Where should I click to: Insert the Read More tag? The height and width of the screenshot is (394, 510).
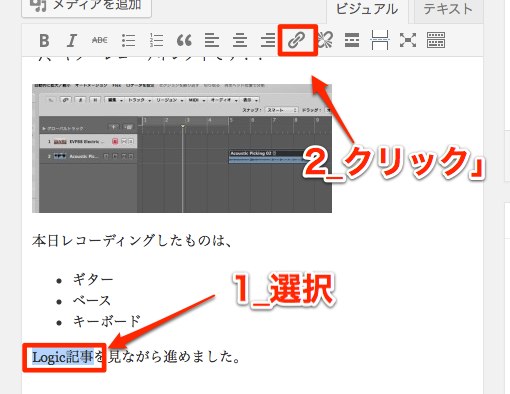click(x=352, y=40)
